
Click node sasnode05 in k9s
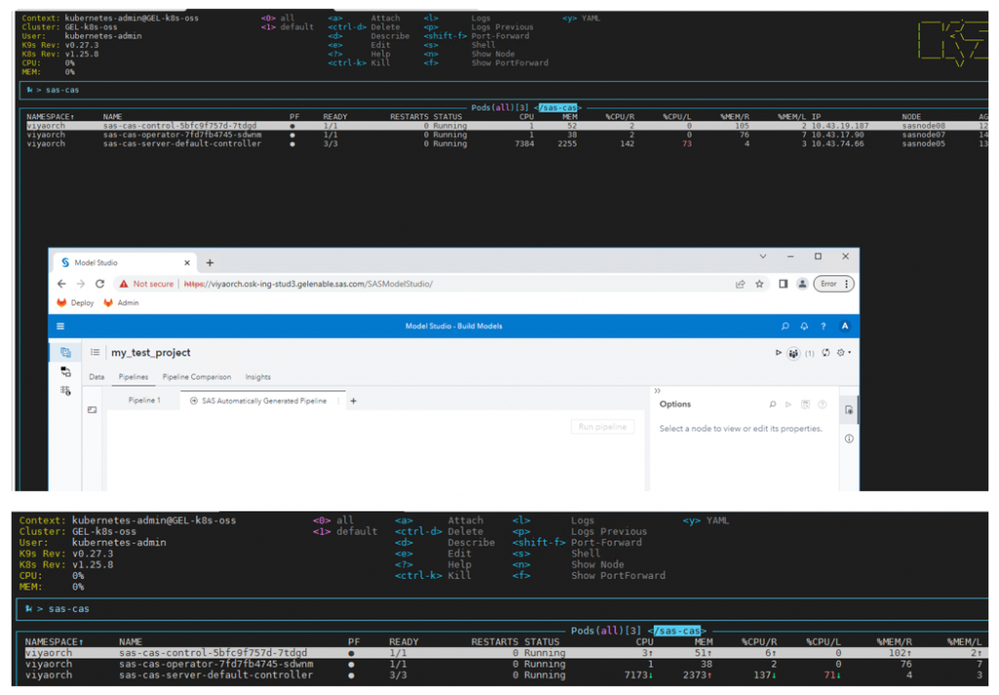click(x=923, y=144)
